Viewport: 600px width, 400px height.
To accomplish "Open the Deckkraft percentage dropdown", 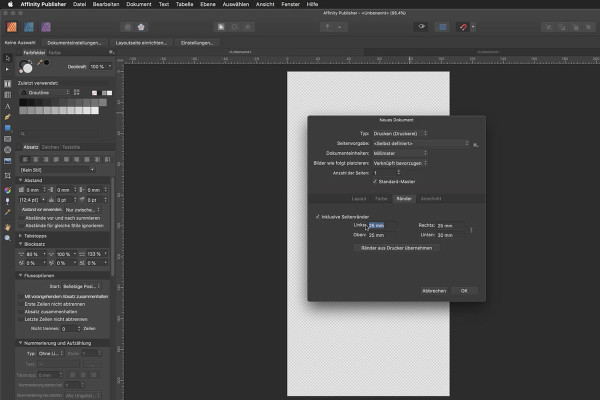I will pos(110,67).
